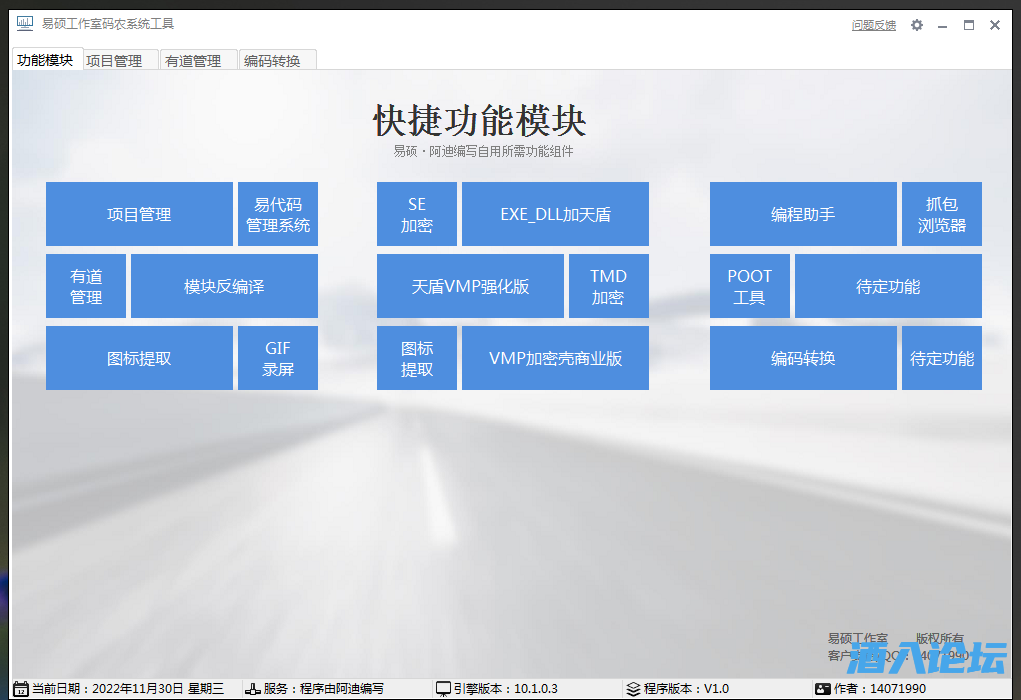Screen dimensions: 1021x700
Task: Open the 模块反编译 tile
Action: click(x=224, y=286)
